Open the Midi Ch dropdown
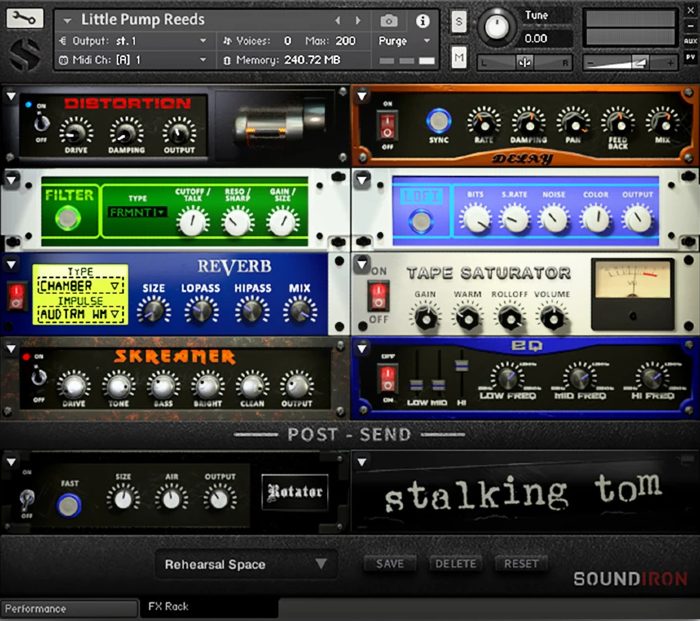Viewport: 700px width, 621px height. coord(133,60)
